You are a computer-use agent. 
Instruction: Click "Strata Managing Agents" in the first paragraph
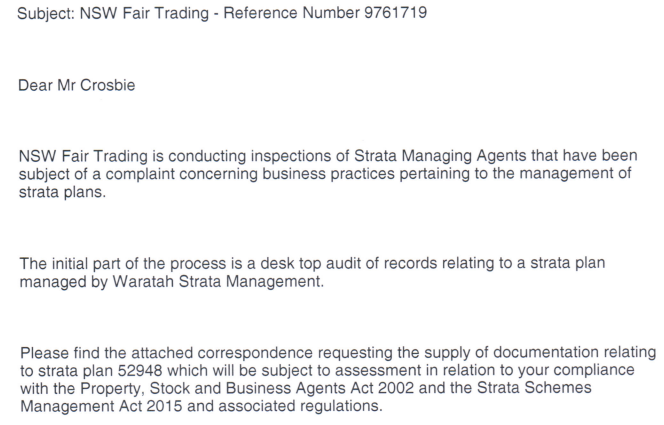(x=440, y=156)
